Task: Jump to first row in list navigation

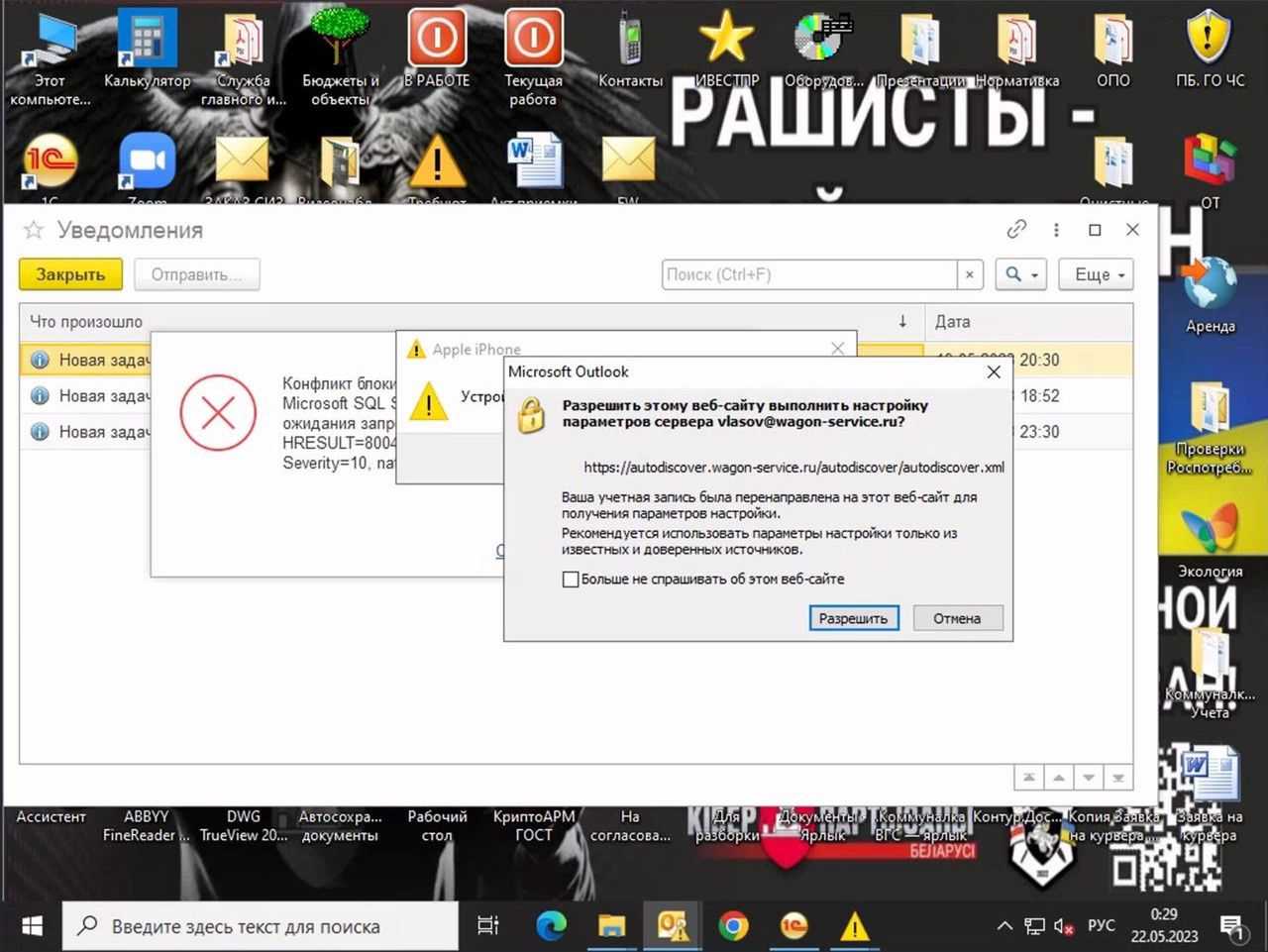Action: pos(1029,778)
